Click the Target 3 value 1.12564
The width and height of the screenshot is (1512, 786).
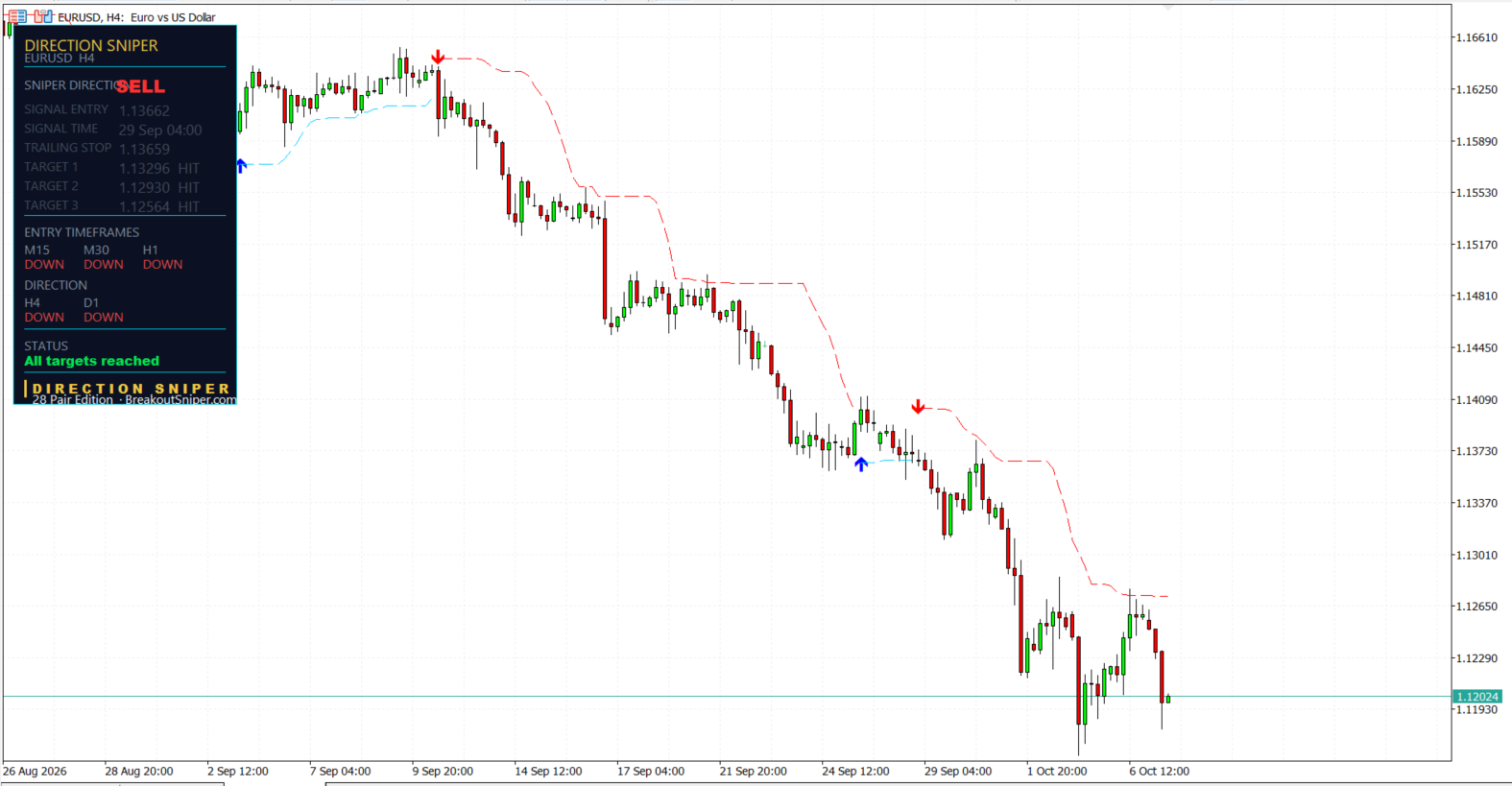(144, 207)
